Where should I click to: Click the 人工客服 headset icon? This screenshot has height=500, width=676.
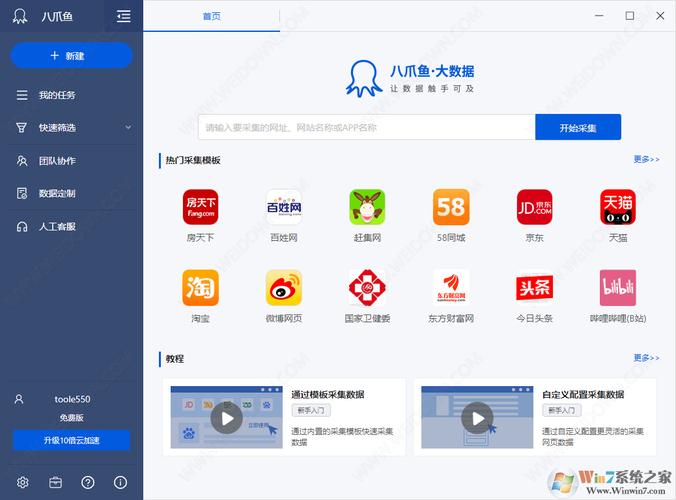[x=22, y=227]
